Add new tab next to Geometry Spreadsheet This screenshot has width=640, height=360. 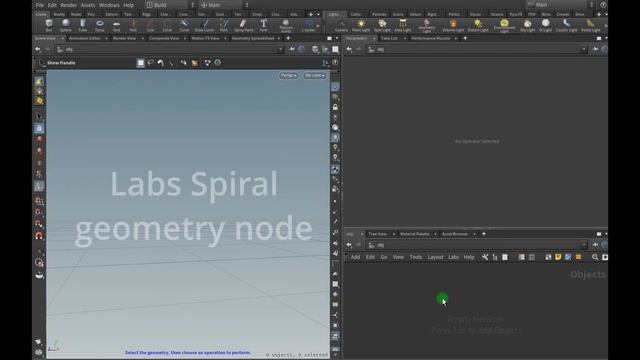click(288, 38)
